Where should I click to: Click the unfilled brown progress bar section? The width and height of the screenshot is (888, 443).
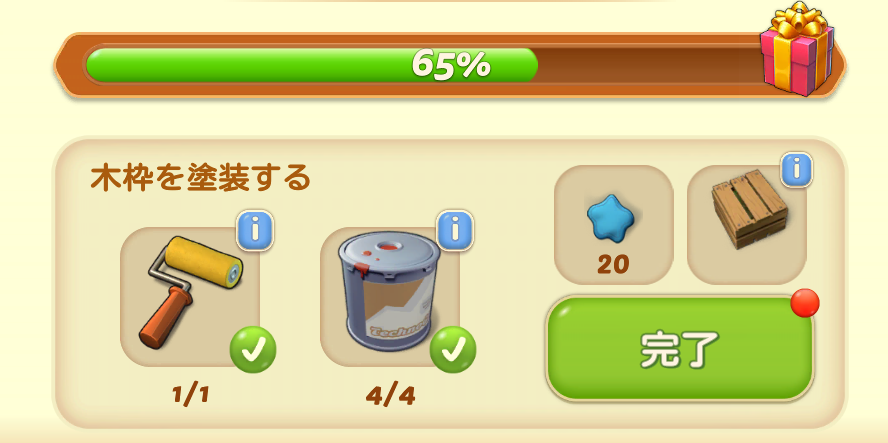(648, 65)
